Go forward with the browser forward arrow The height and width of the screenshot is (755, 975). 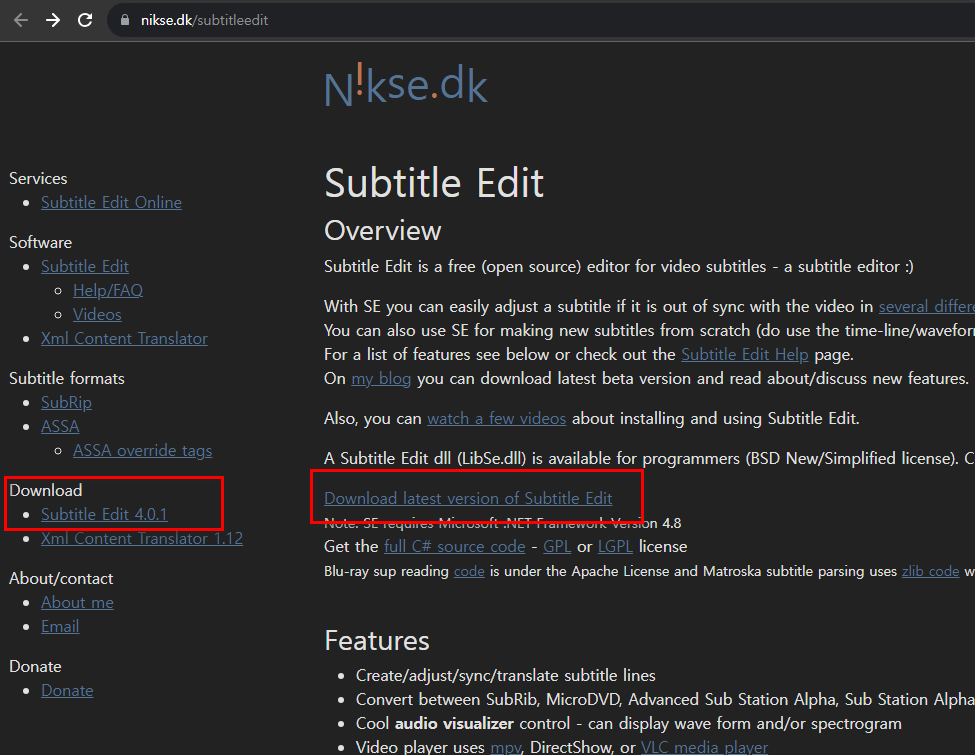[x=53, y=20]
